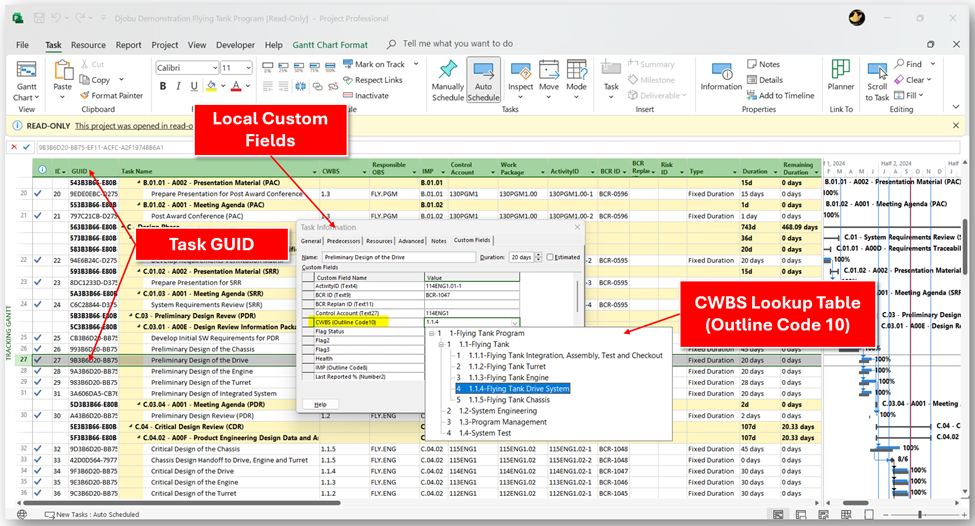Select the Advanced tab in Task Information
The image size is (975, 526).
pos(411,241)
